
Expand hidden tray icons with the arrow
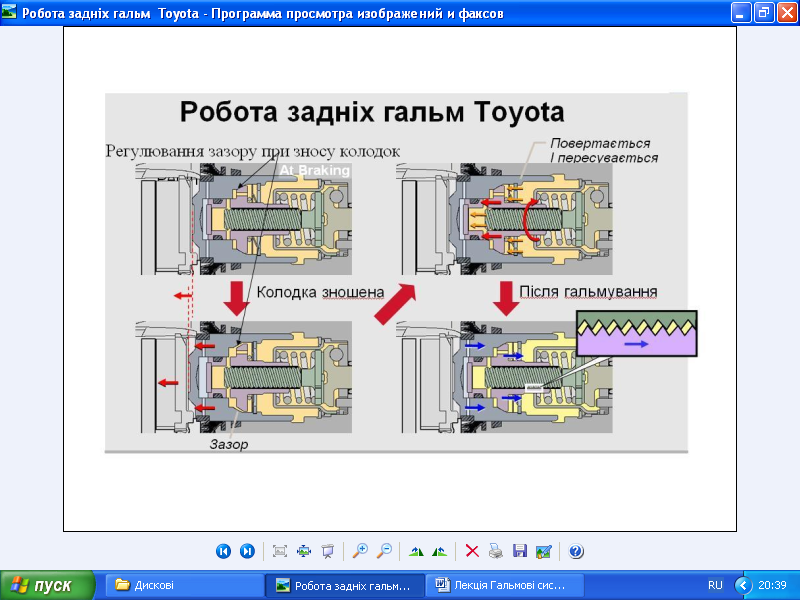(743, 585)
